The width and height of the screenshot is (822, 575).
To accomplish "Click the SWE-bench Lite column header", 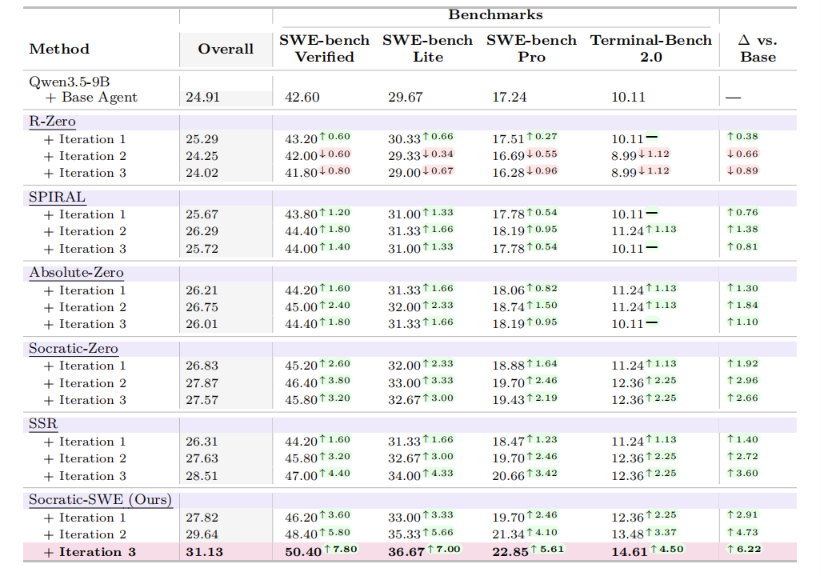I will [x=427, y=48].
